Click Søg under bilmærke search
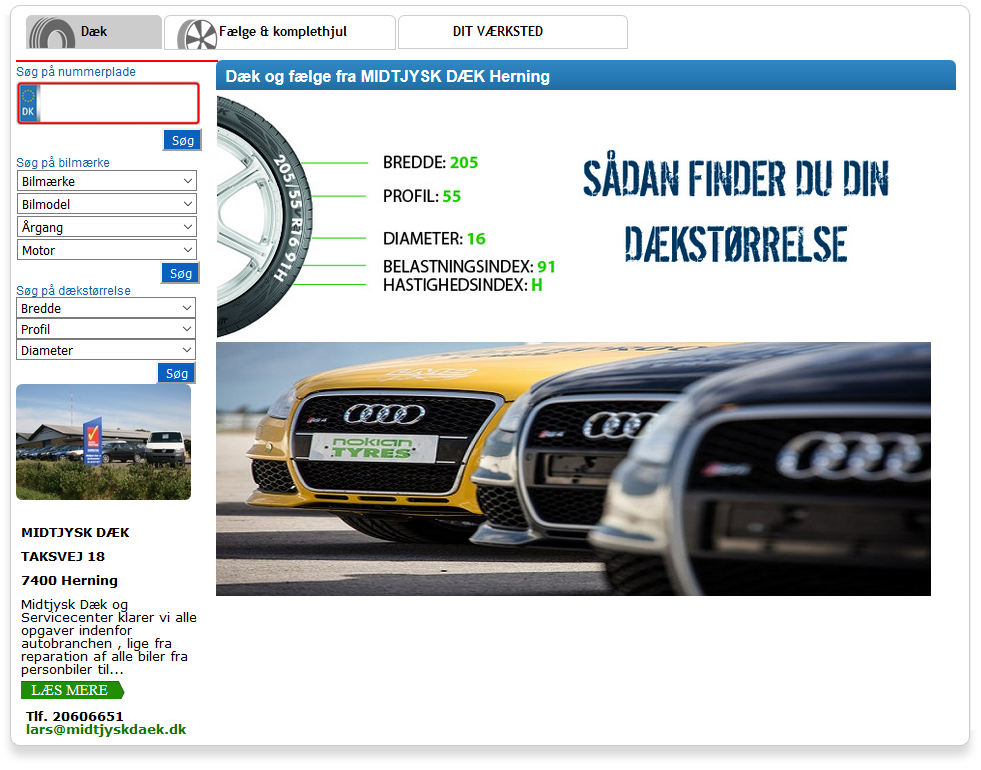981x770 pixels. [x=180, y=273]
